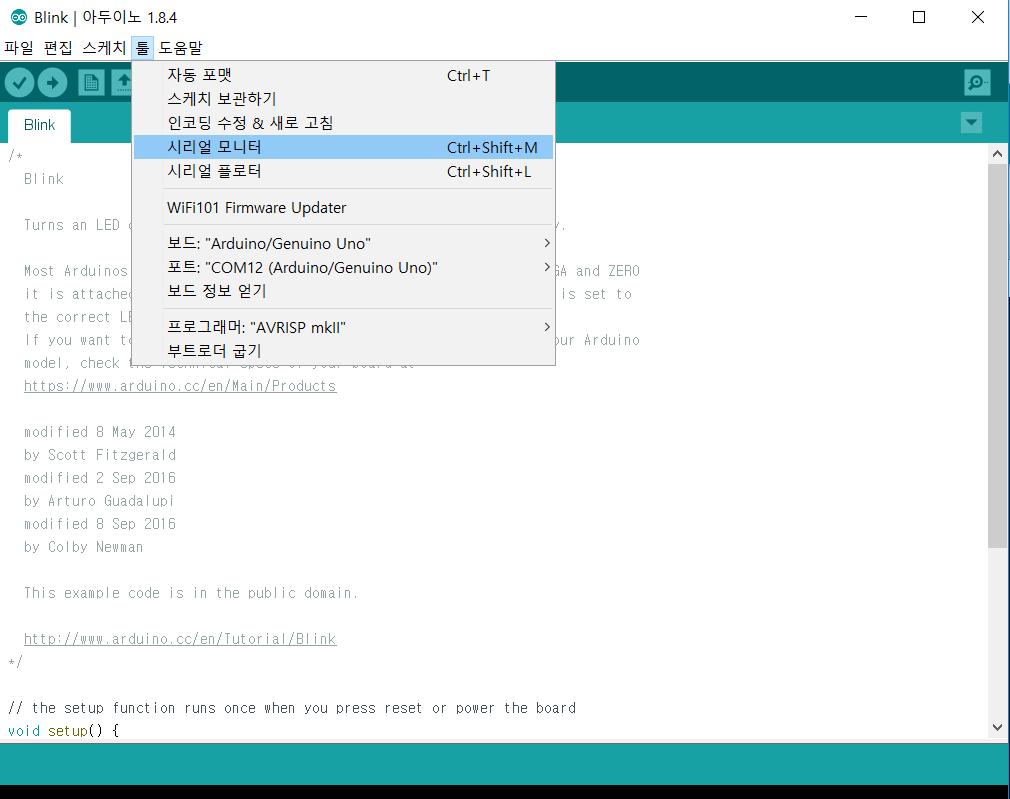Screen dimensions: 1010x799
Task: Select 자동 포맷 menu entry
Action: coord(343,75)
